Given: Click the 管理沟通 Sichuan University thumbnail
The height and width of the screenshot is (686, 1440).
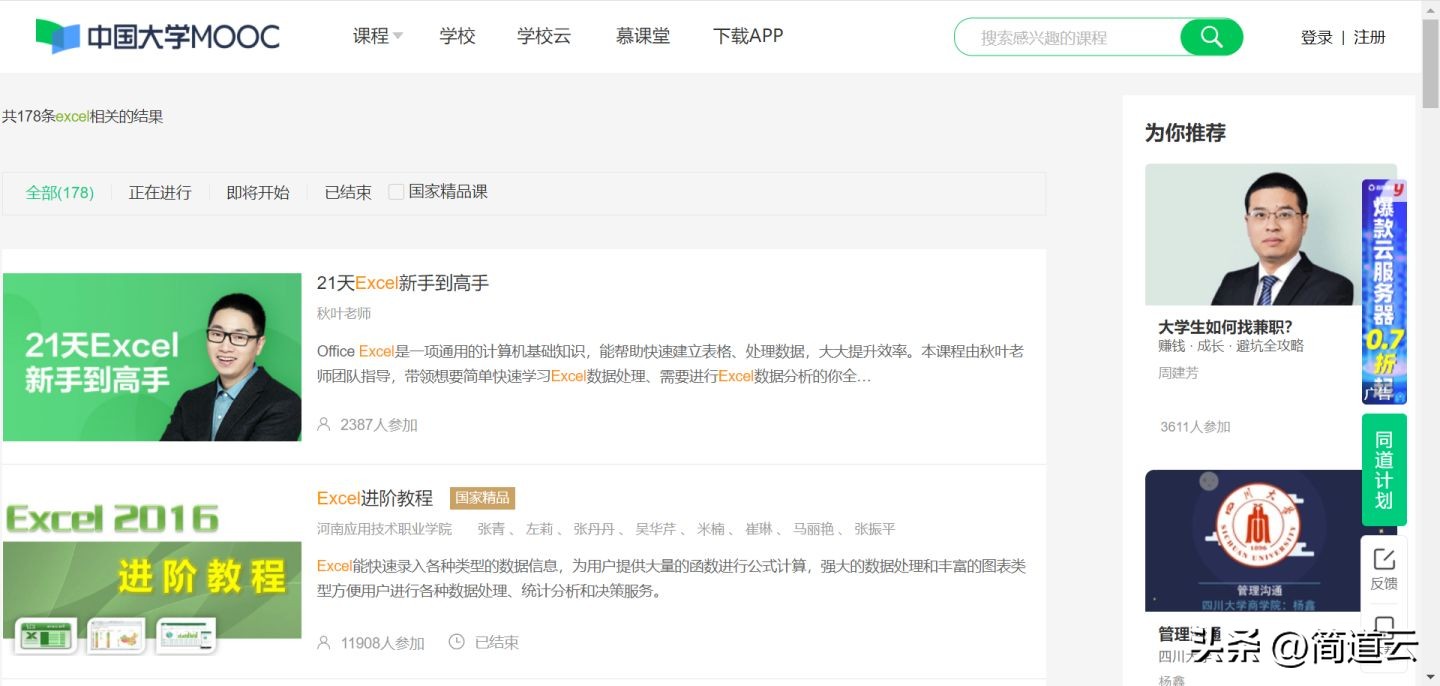Looking at the screenshot, I should pos(1253,541).
